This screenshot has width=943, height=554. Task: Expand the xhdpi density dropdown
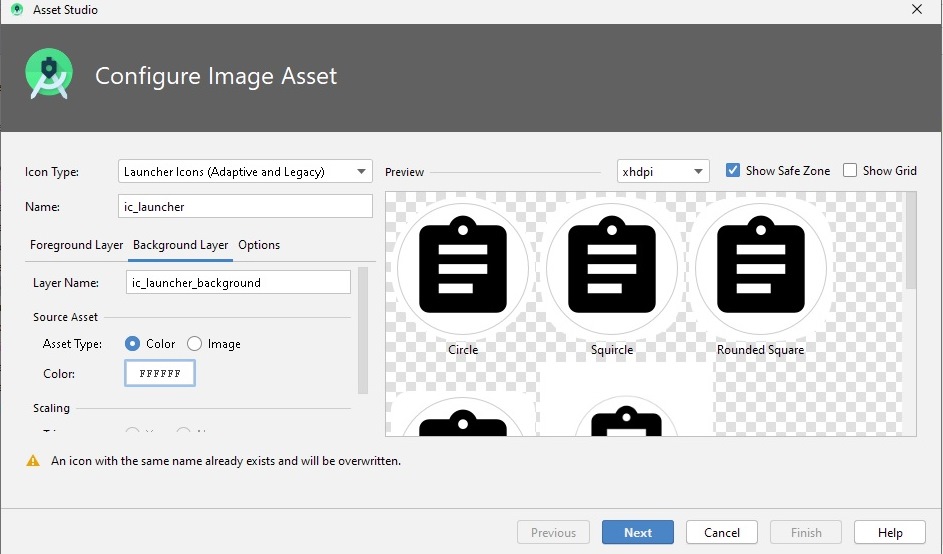coord(663,172)
